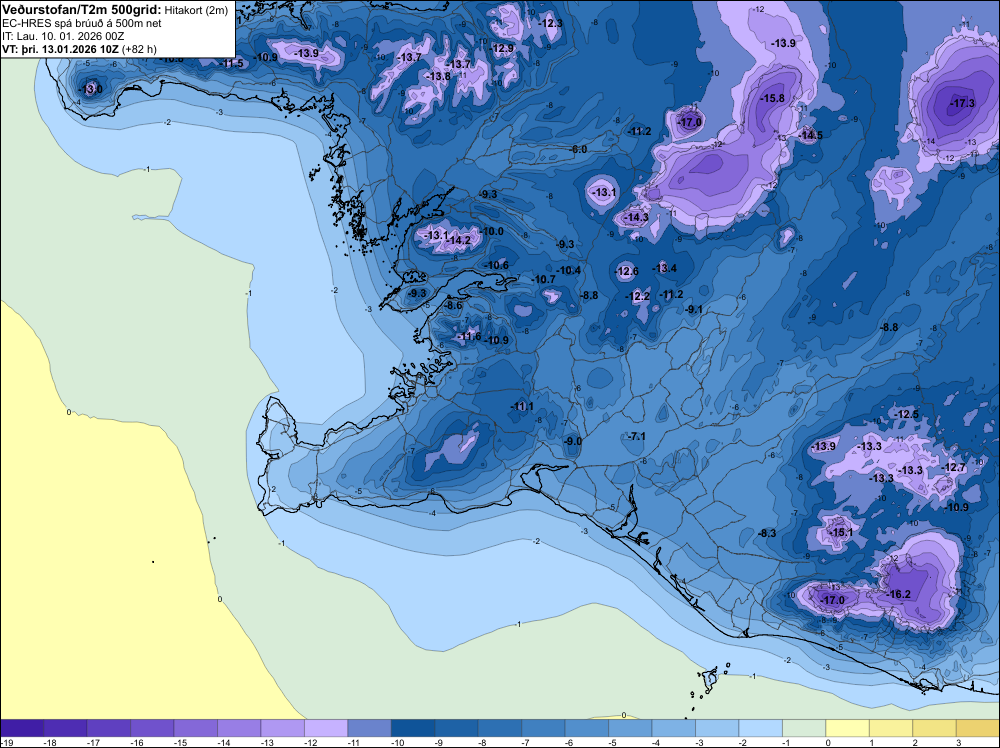Click the -11.5 temperature label
1000x748 pixels.
[x=232, y=63]
